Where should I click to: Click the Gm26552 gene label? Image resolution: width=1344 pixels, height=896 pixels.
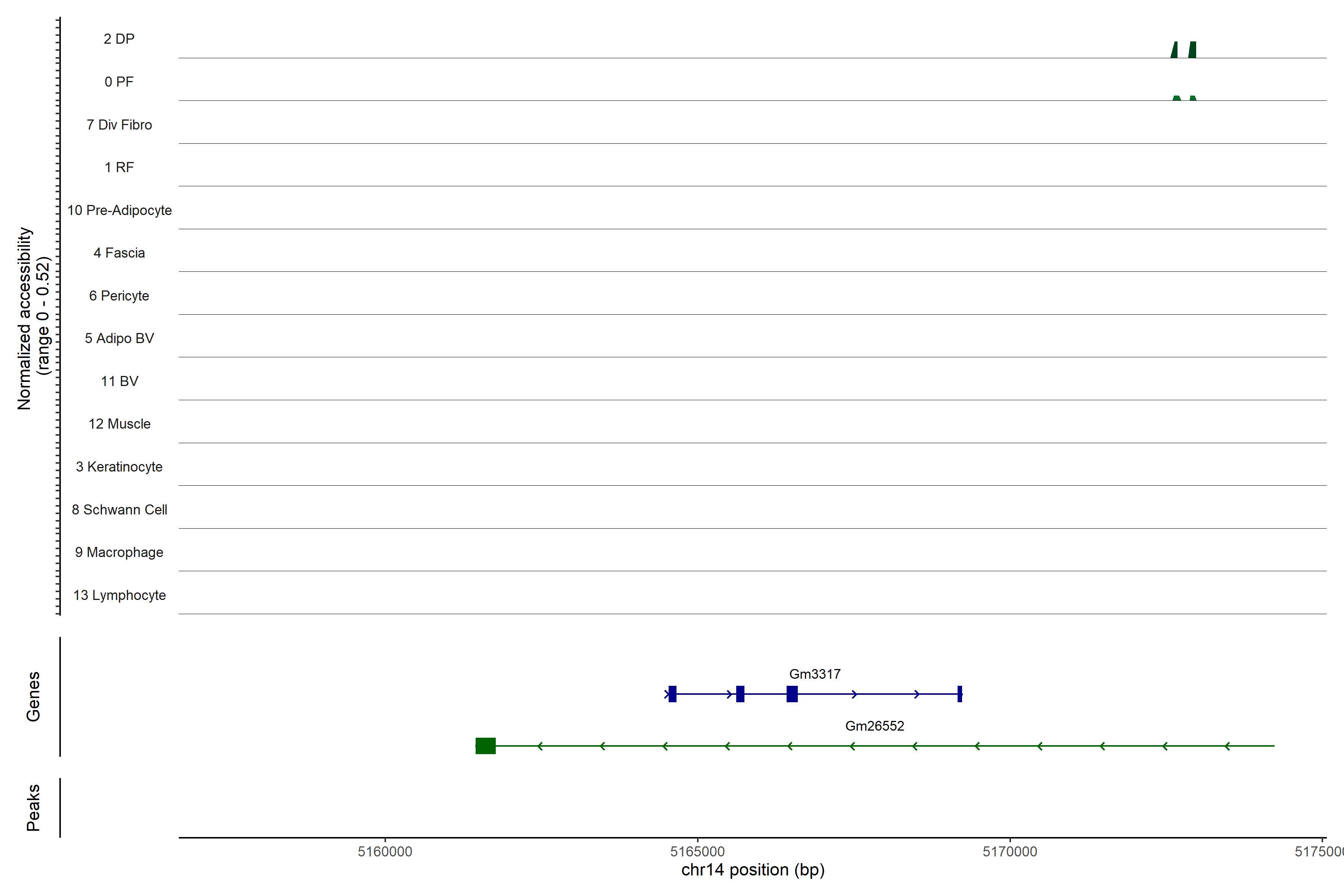[874, 726]
